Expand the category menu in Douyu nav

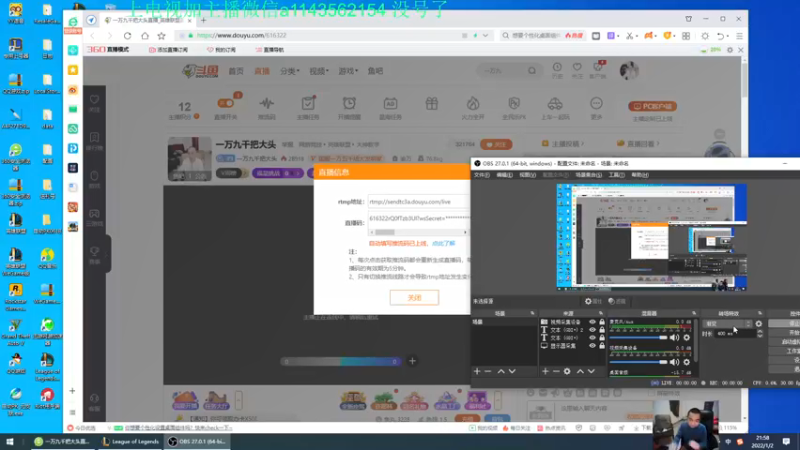coord(290,71)
